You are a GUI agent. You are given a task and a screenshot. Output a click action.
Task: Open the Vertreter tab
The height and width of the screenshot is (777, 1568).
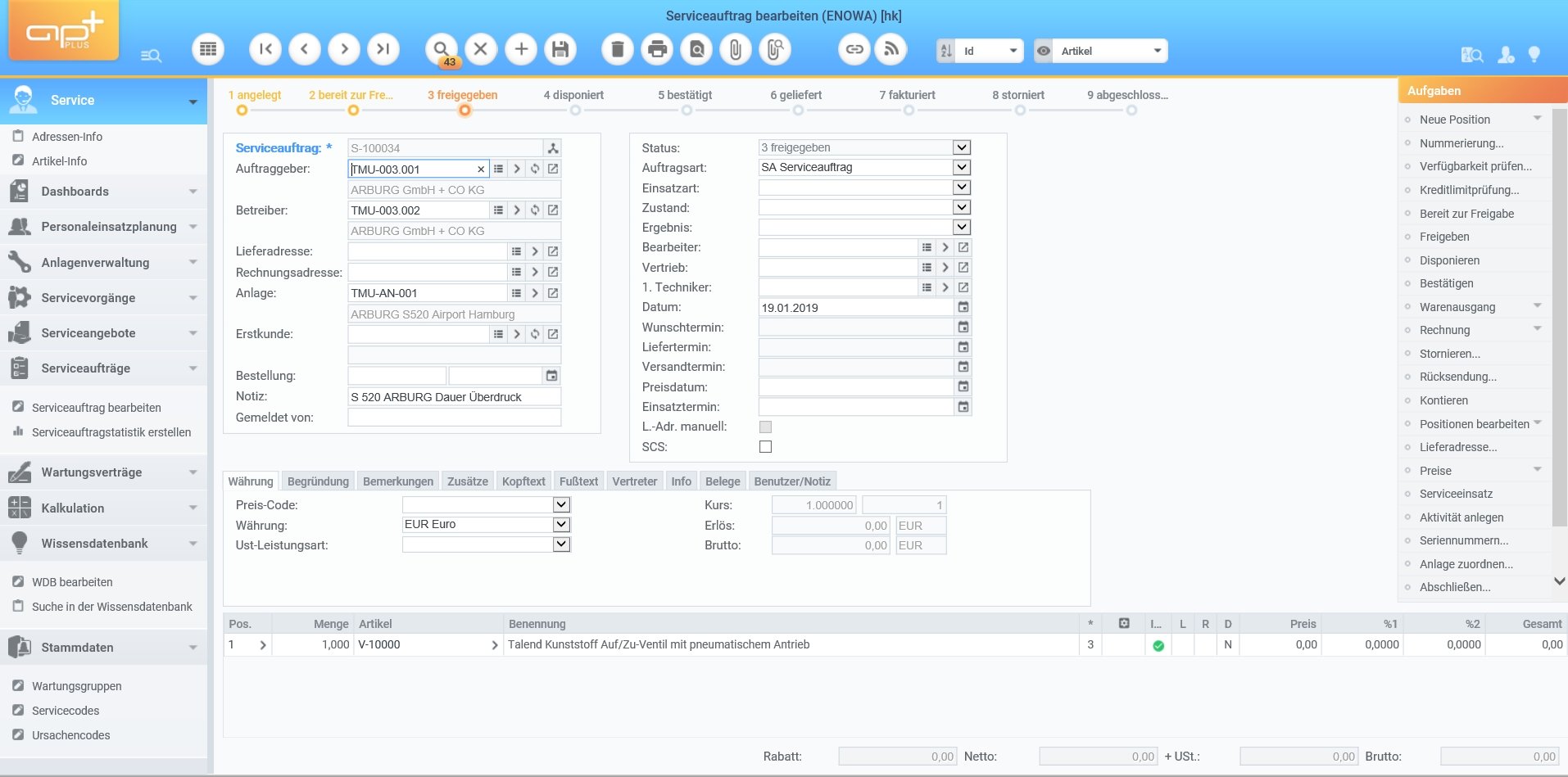point(635,481)
